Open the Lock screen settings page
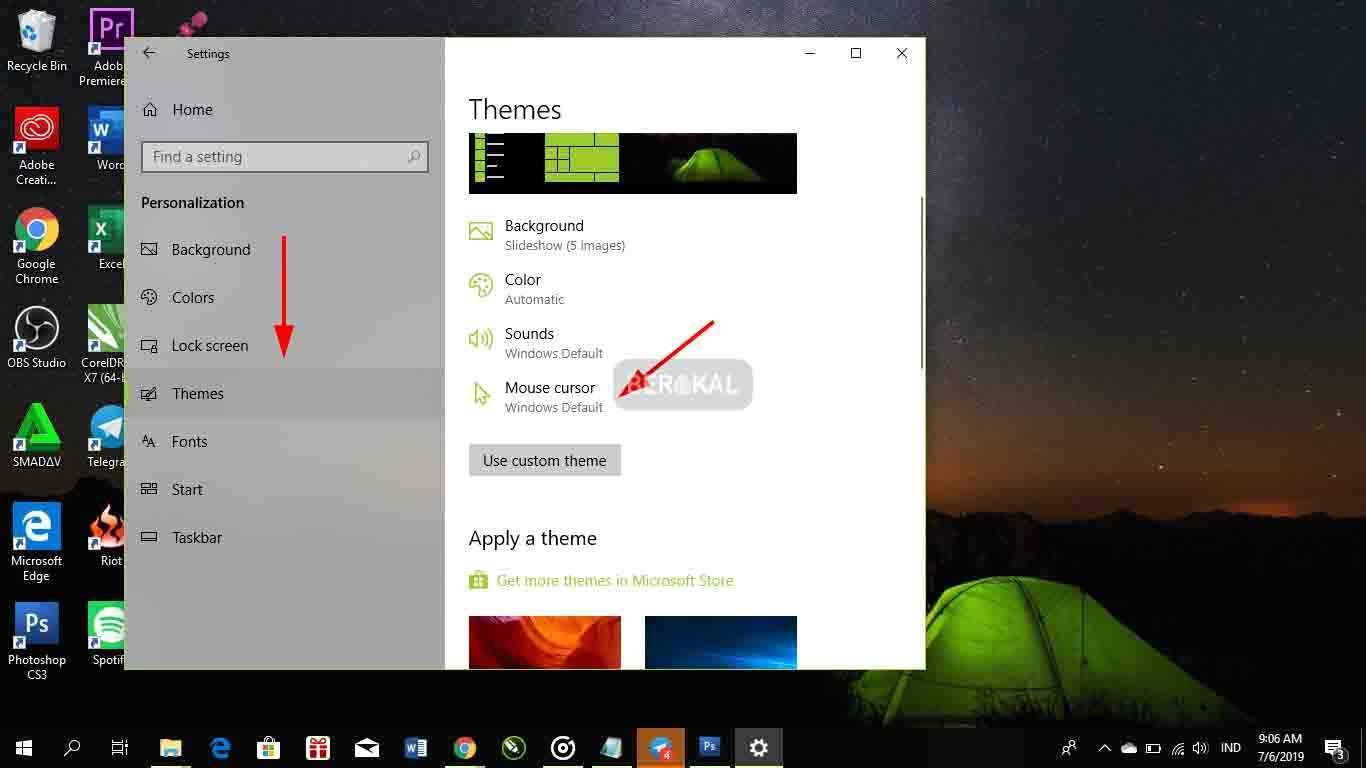 pos(284,346)
